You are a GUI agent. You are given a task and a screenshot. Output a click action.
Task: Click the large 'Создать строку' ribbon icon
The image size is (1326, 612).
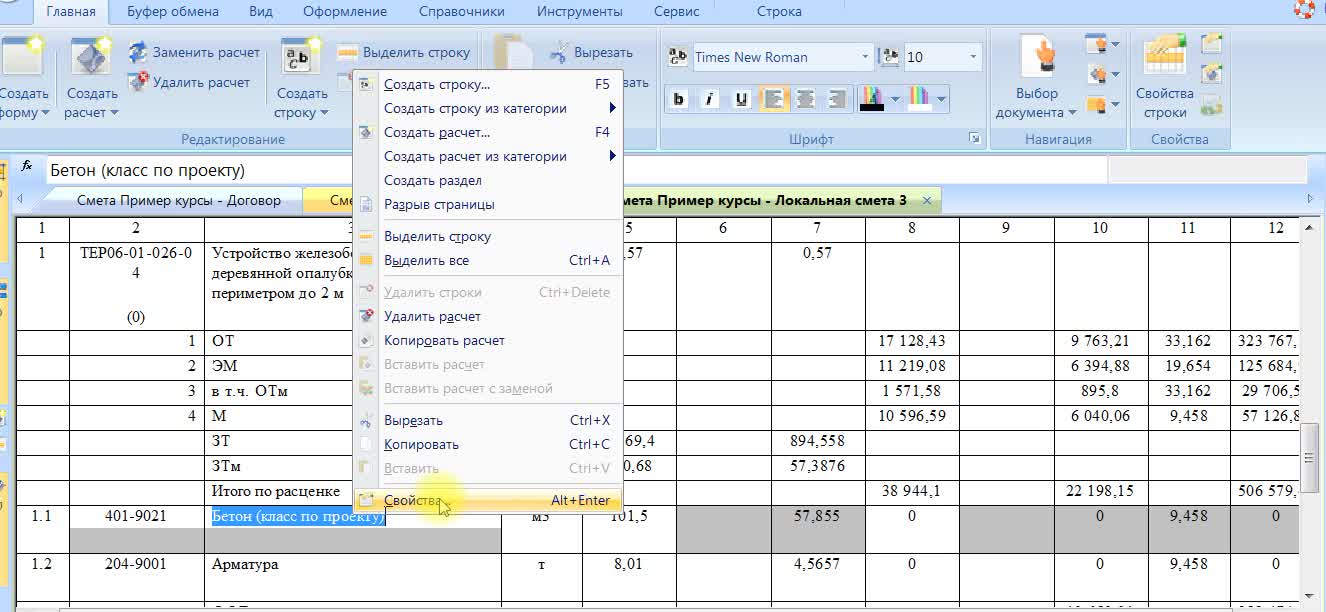coord(302,59)
